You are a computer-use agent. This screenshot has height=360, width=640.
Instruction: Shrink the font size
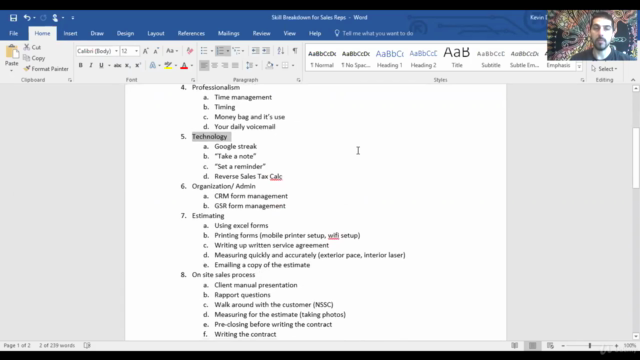click(156, 51)
